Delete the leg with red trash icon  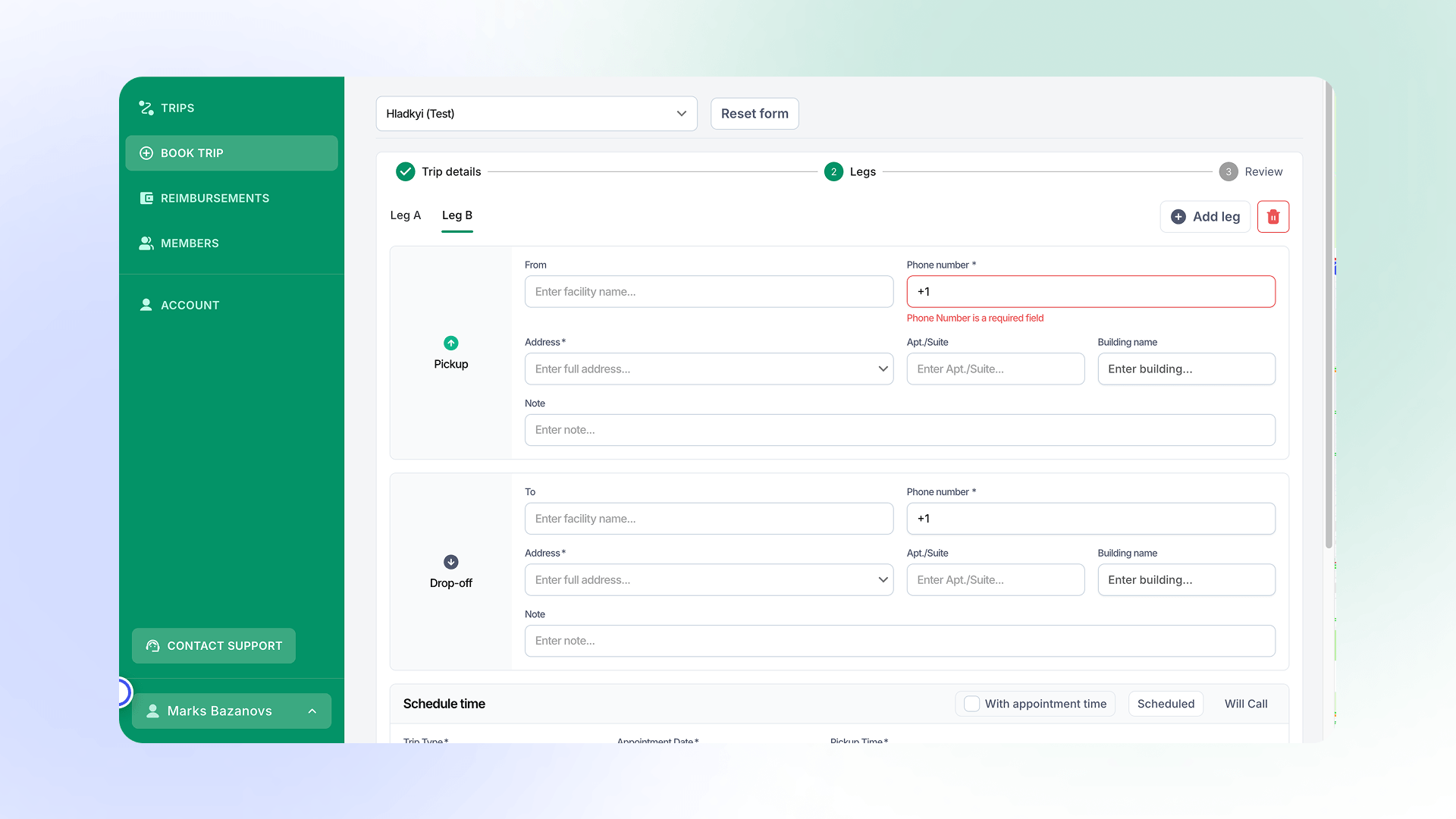tap(1273, 217)
